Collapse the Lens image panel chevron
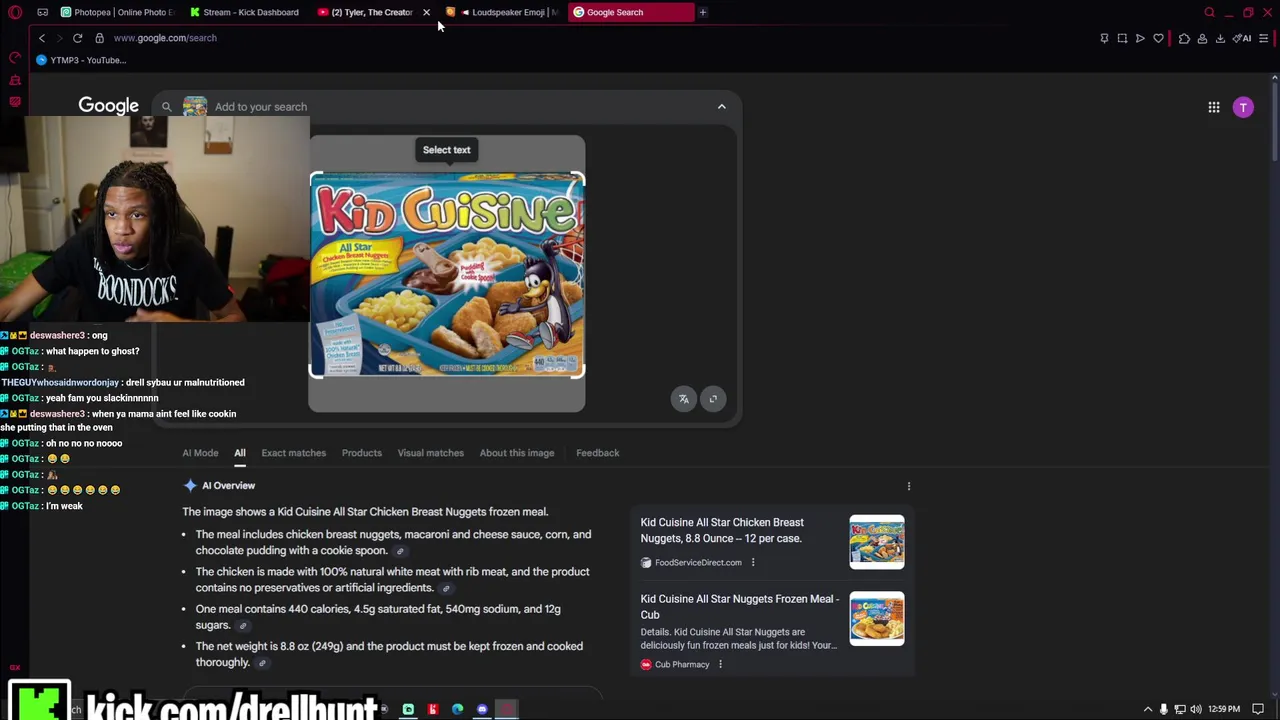 pyautogui.click(x=722, y=106)
